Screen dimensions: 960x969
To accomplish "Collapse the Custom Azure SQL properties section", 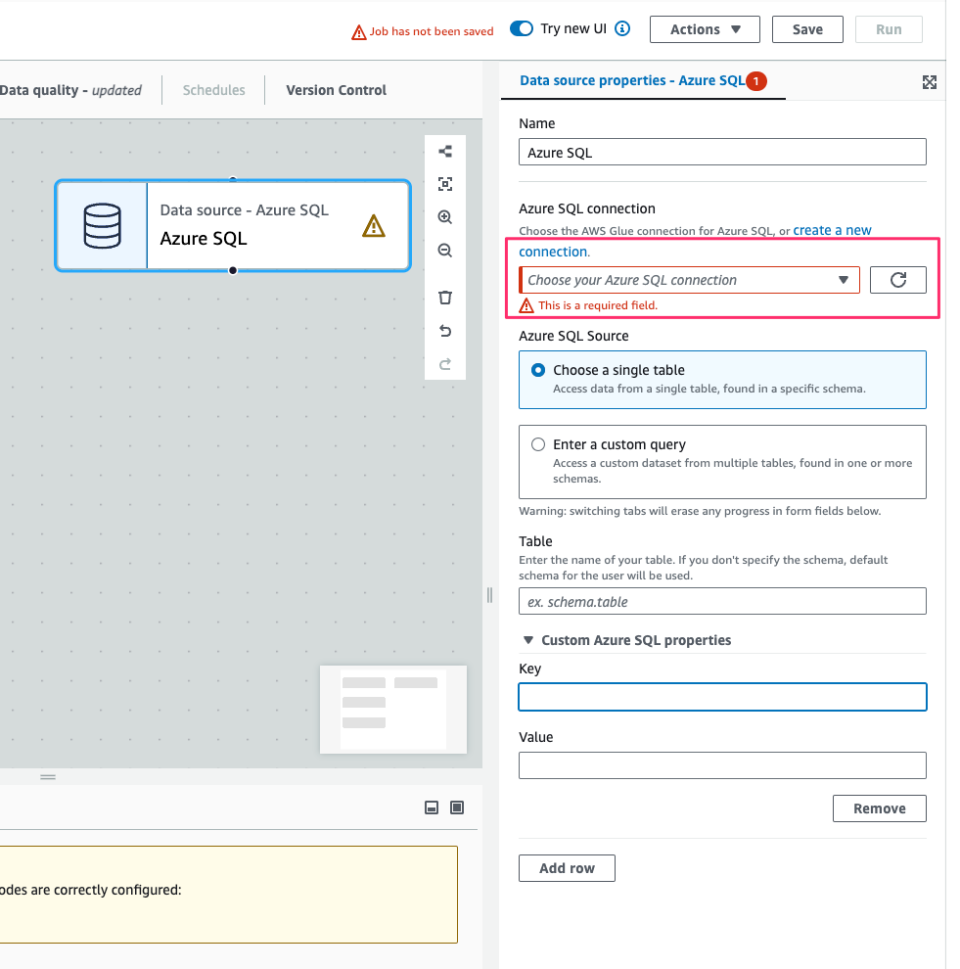I will pyautogui.click(x=528, y=640).
